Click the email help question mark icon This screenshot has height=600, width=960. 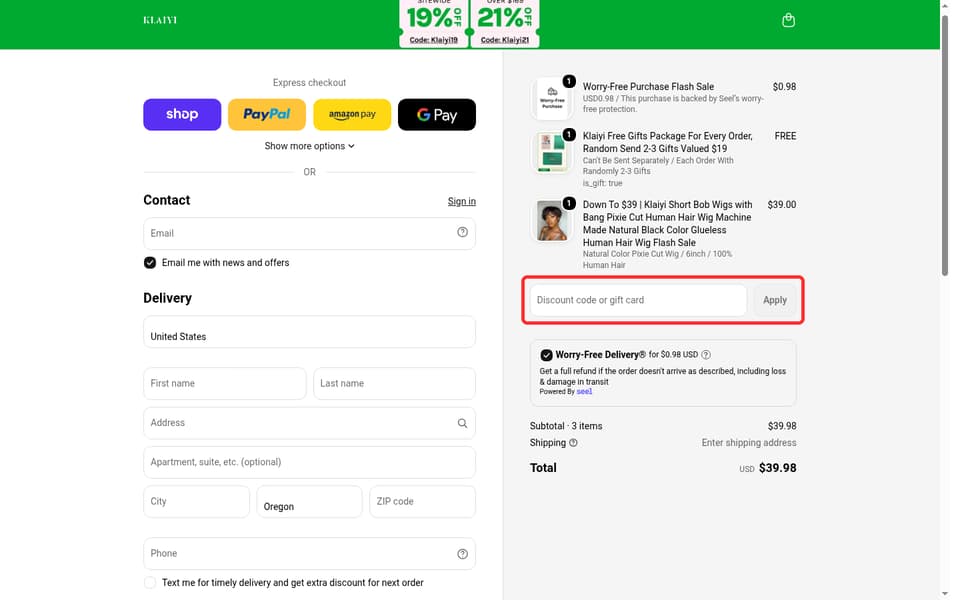(x=462, y=232)
